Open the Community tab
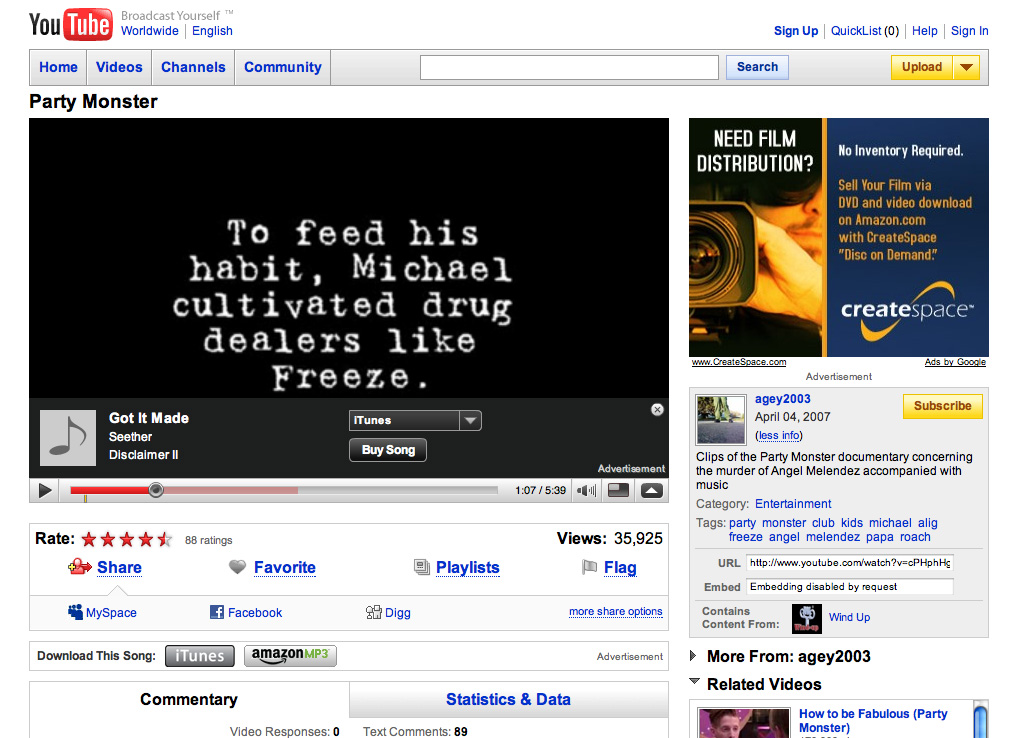Viewport: 1016px width, 738px height. click(283, 67)
